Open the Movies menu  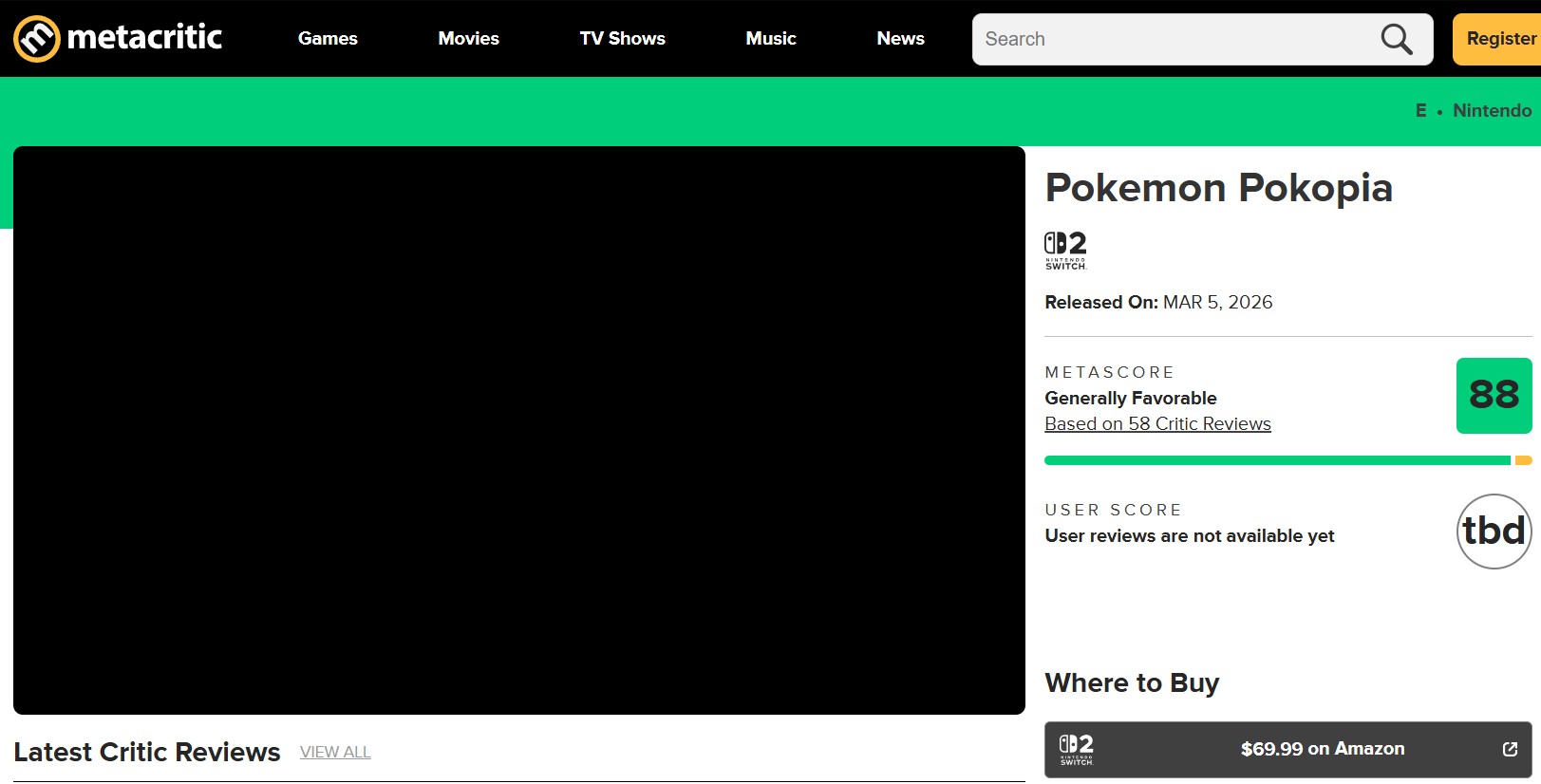[468, 39]
